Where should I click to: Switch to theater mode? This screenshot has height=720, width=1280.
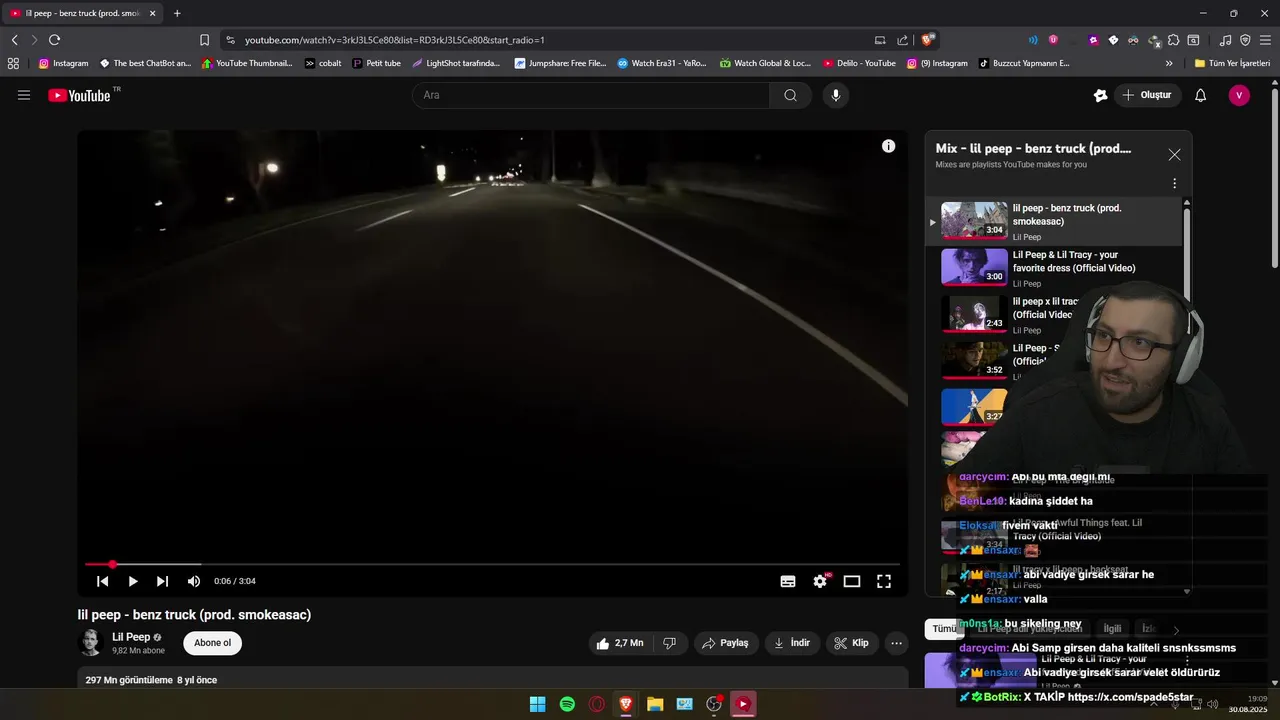852,581
